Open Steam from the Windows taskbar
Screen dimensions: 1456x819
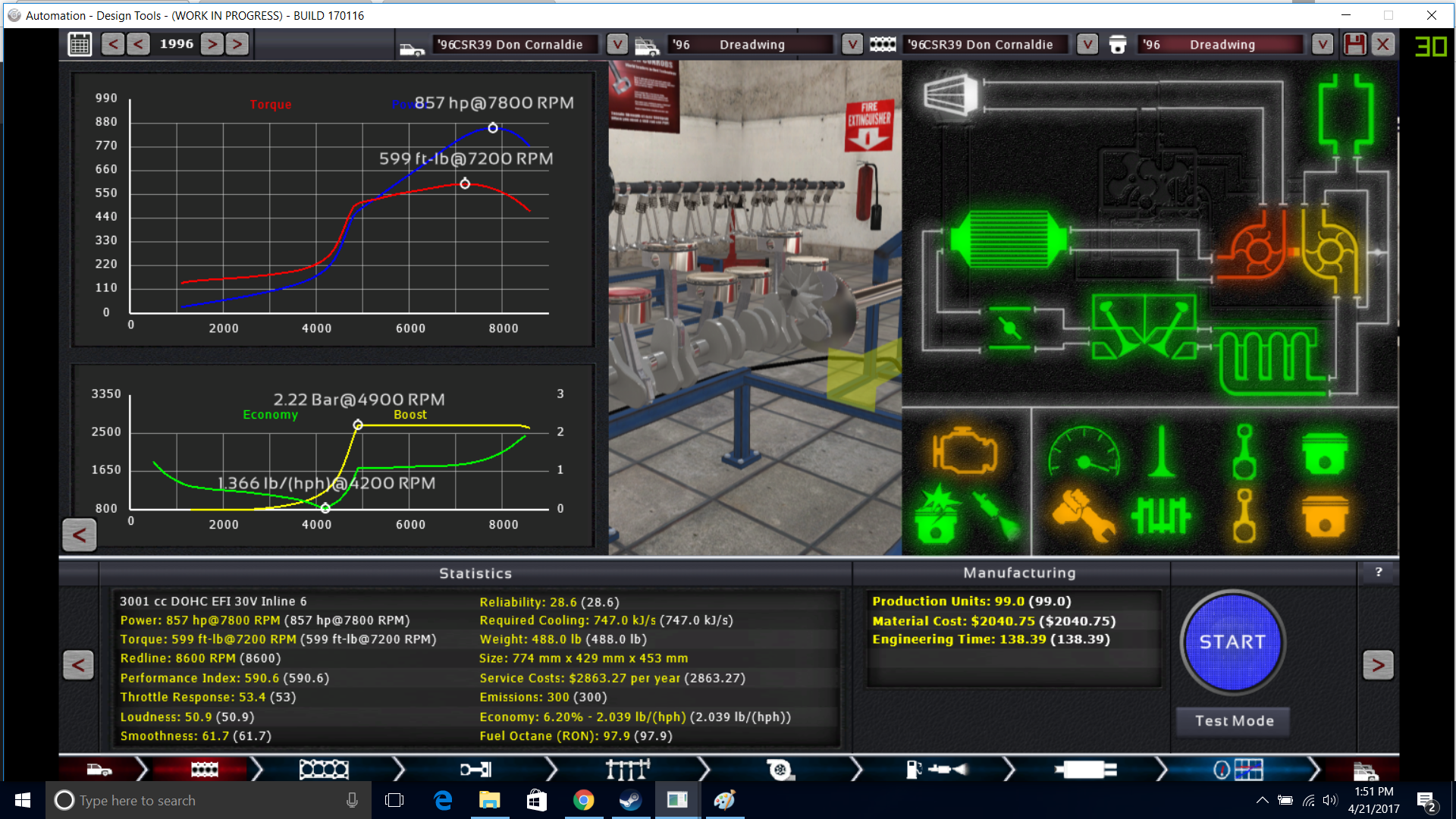[x=630, y=800]
